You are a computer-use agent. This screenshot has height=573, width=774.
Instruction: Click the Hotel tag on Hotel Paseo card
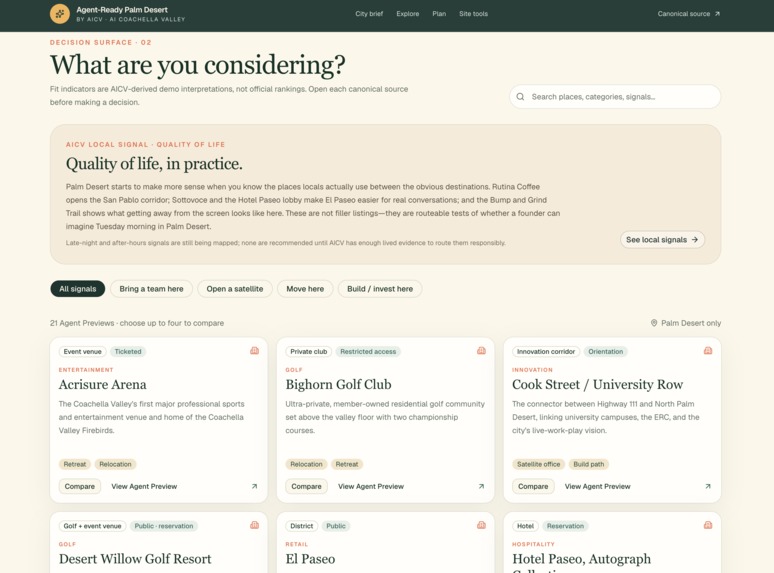[525, 526]
